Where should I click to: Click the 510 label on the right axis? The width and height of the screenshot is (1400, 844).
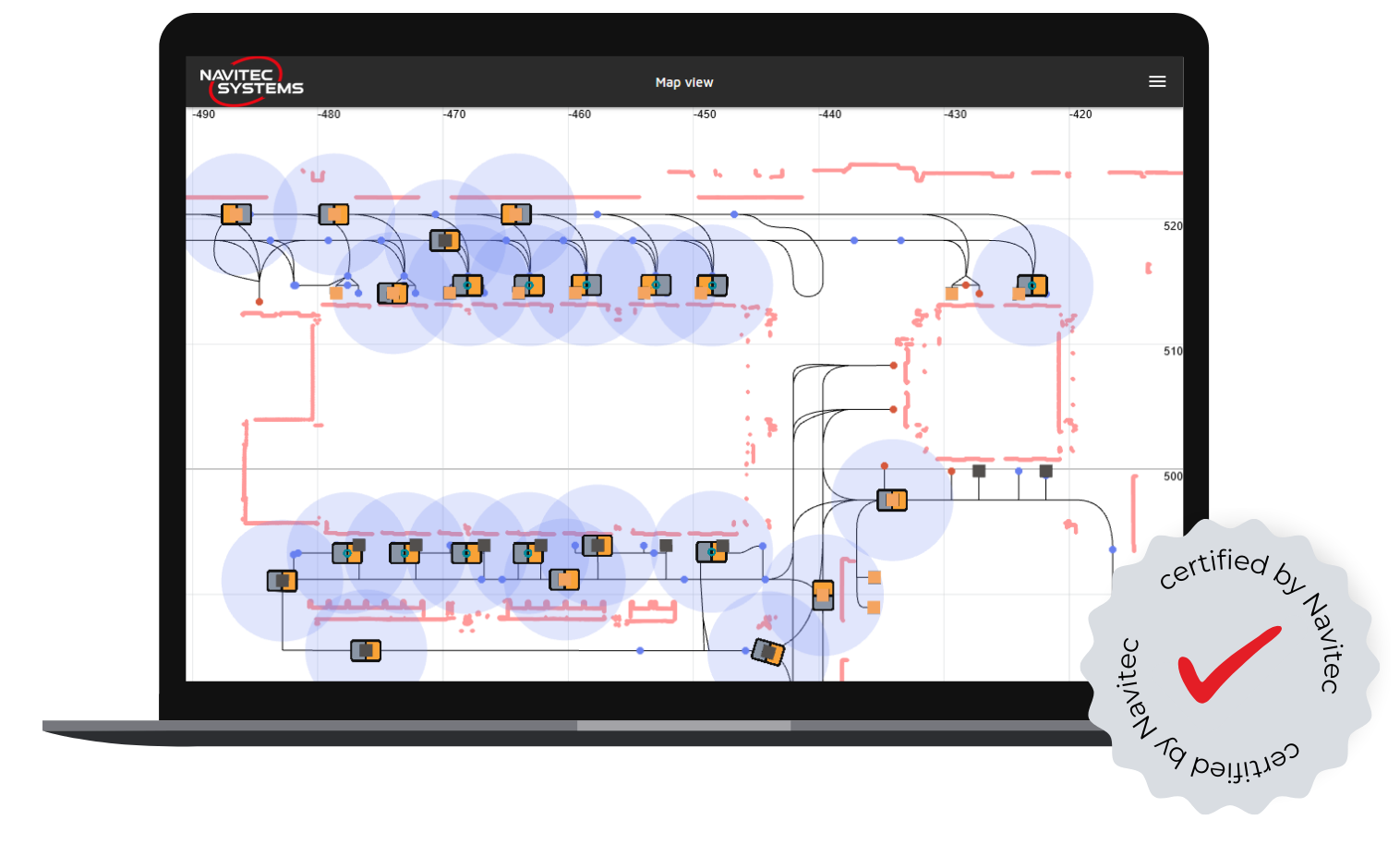(1173, 351)
